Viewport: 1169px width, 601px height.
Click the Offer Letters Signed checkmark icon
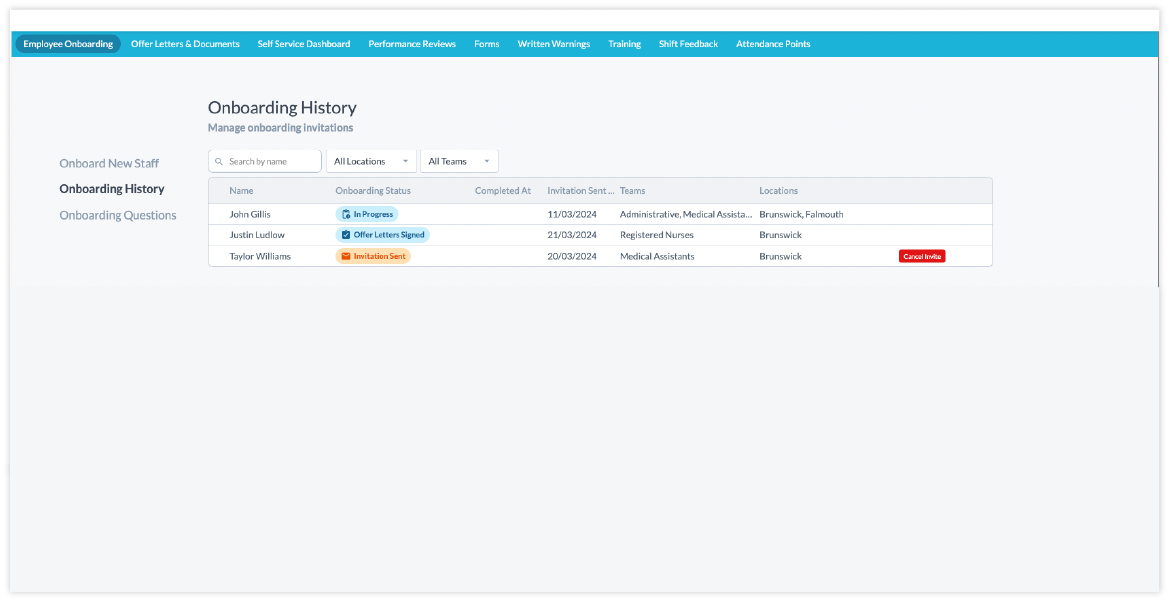click(346, 235)
